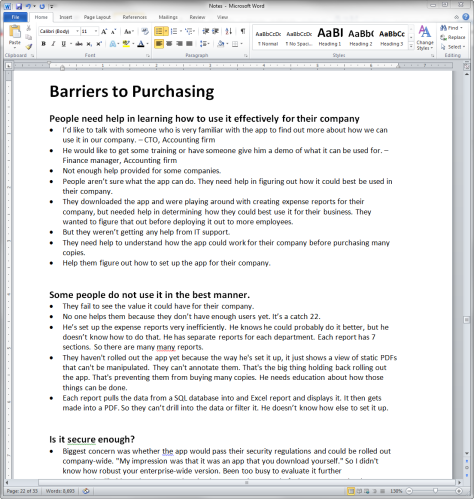Copy the selection to the clipboard
The width and height of the screenshot is (474, 499).
[x=29, y=37]
